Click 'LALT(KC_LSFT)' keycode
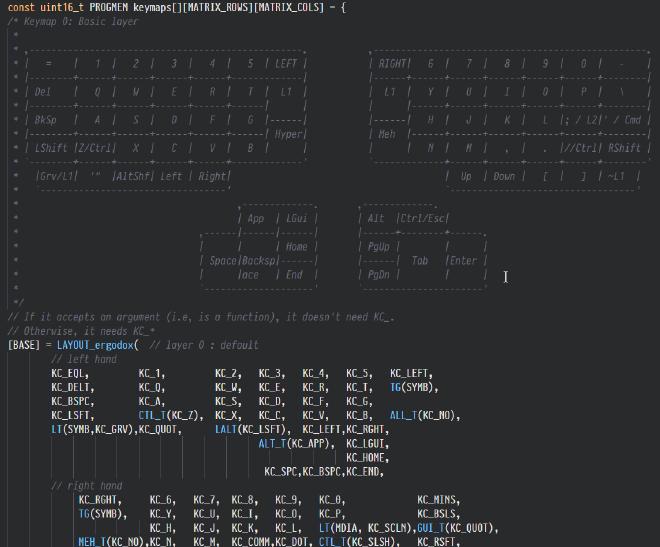 point(253,430)
